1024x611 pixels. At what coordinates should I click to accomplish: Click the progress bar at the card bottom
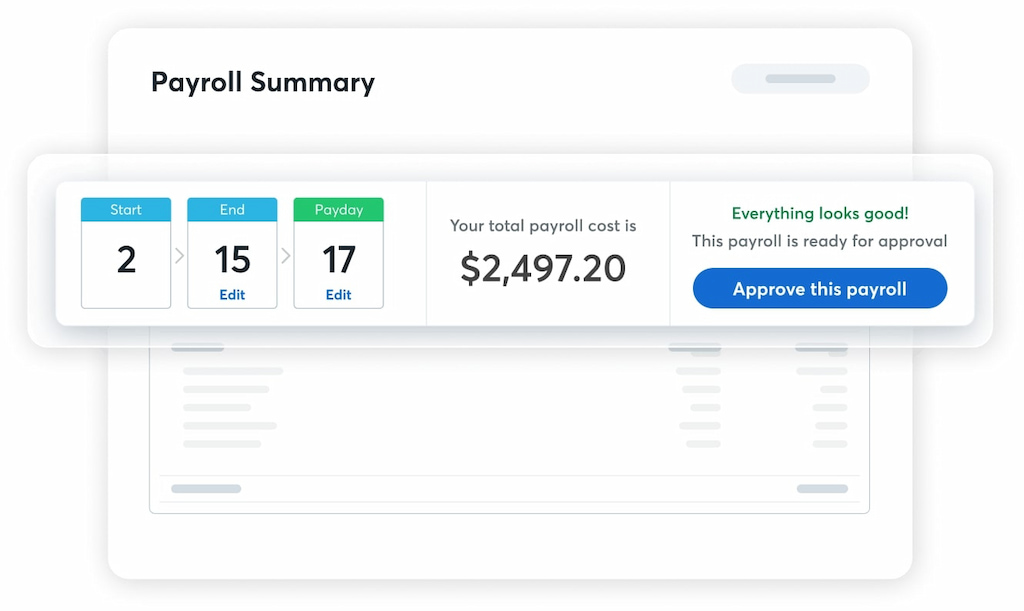206,489
